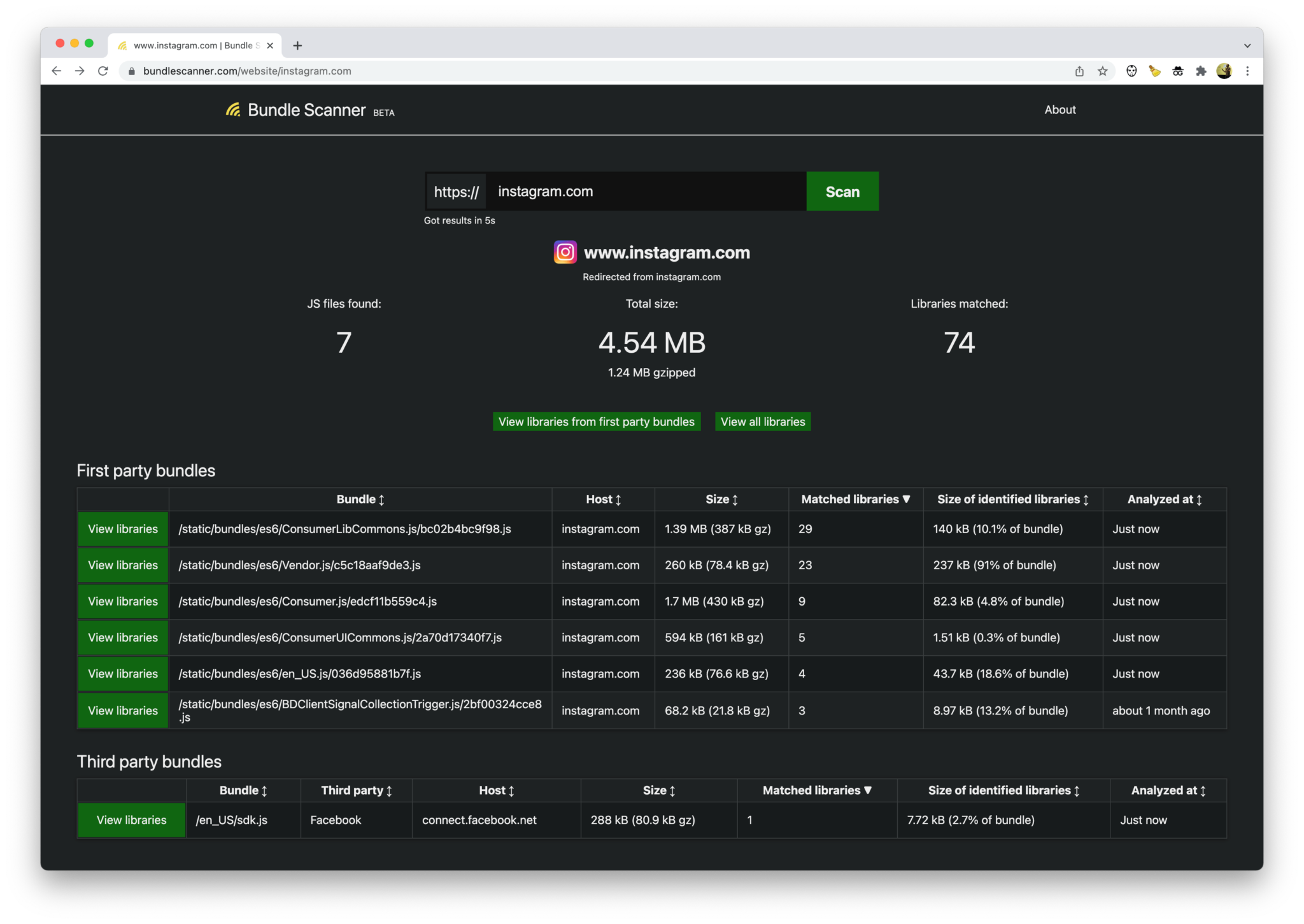Viewport: 1304px width, 924px height.
Task: Click View libraries for Vendor.js bundle
Action: point(122,565)
